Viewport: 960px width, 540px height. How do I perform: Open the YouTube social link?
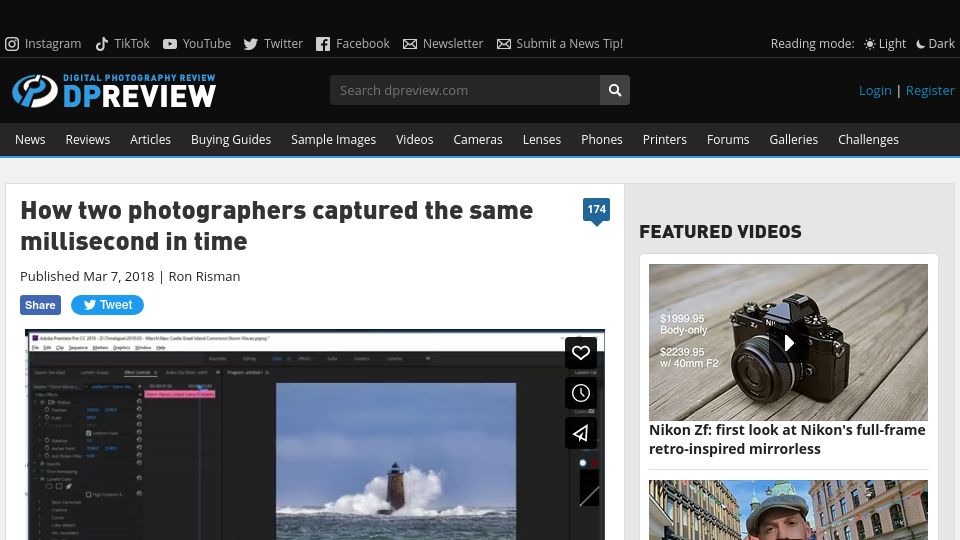(197, 43)
